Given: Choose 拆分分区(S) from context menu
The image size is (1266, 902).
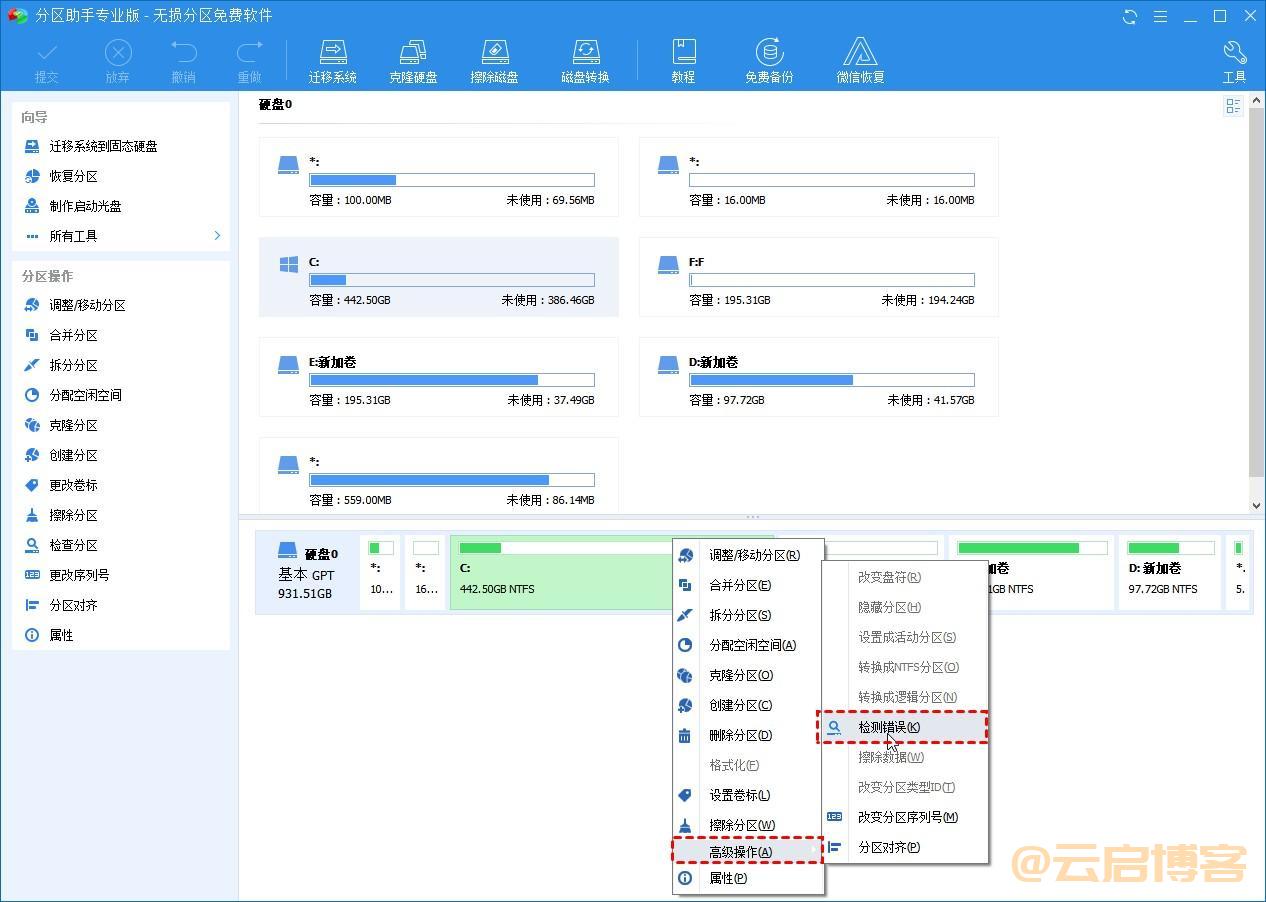Looking at the screenshot, I should pyautogui.click(x=748, y=615).
